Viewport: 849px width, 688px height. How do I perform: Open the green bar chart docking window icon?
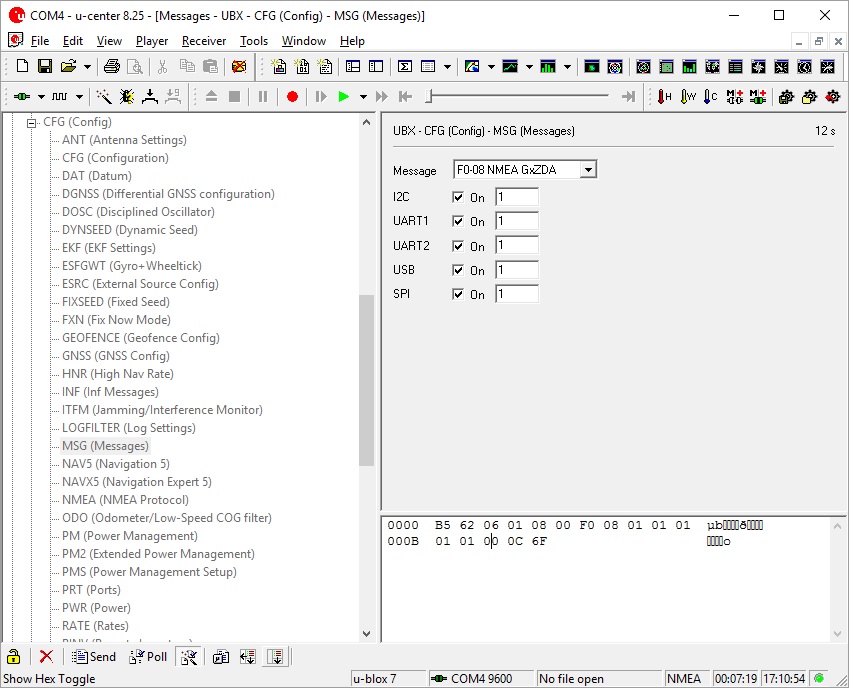pos(689,67)
